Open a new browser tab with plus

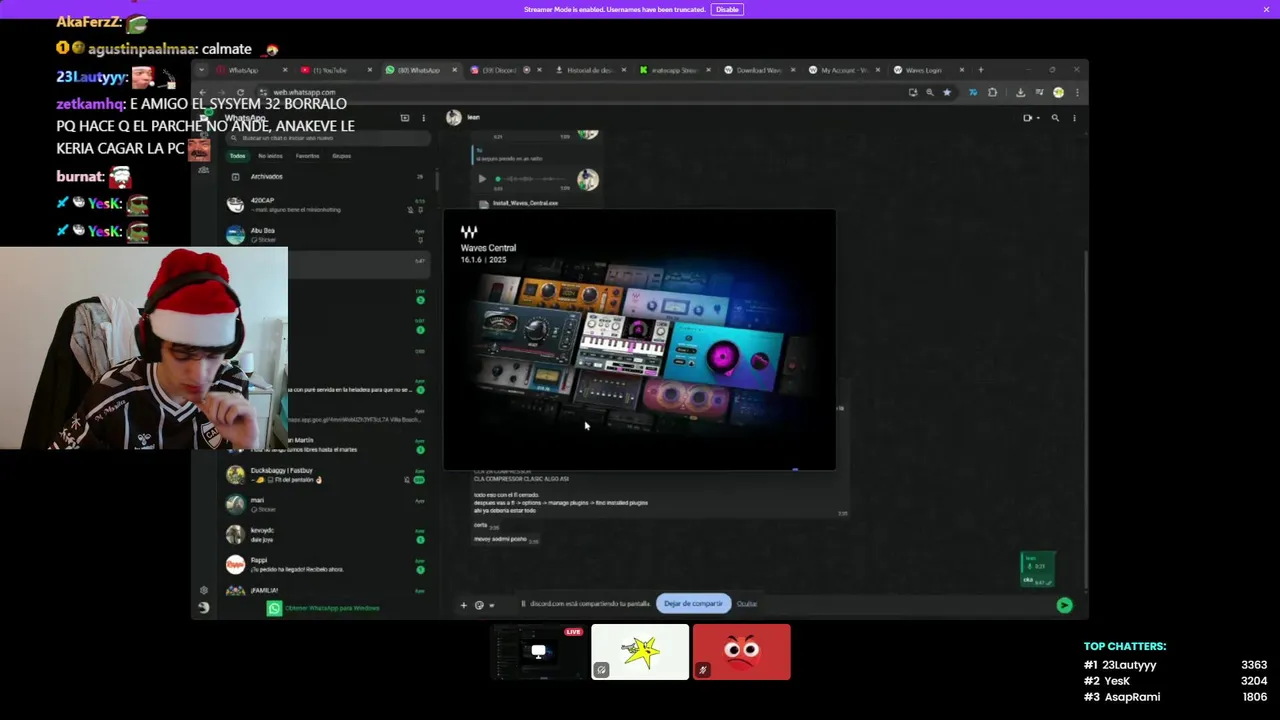[x=980, y=70]
